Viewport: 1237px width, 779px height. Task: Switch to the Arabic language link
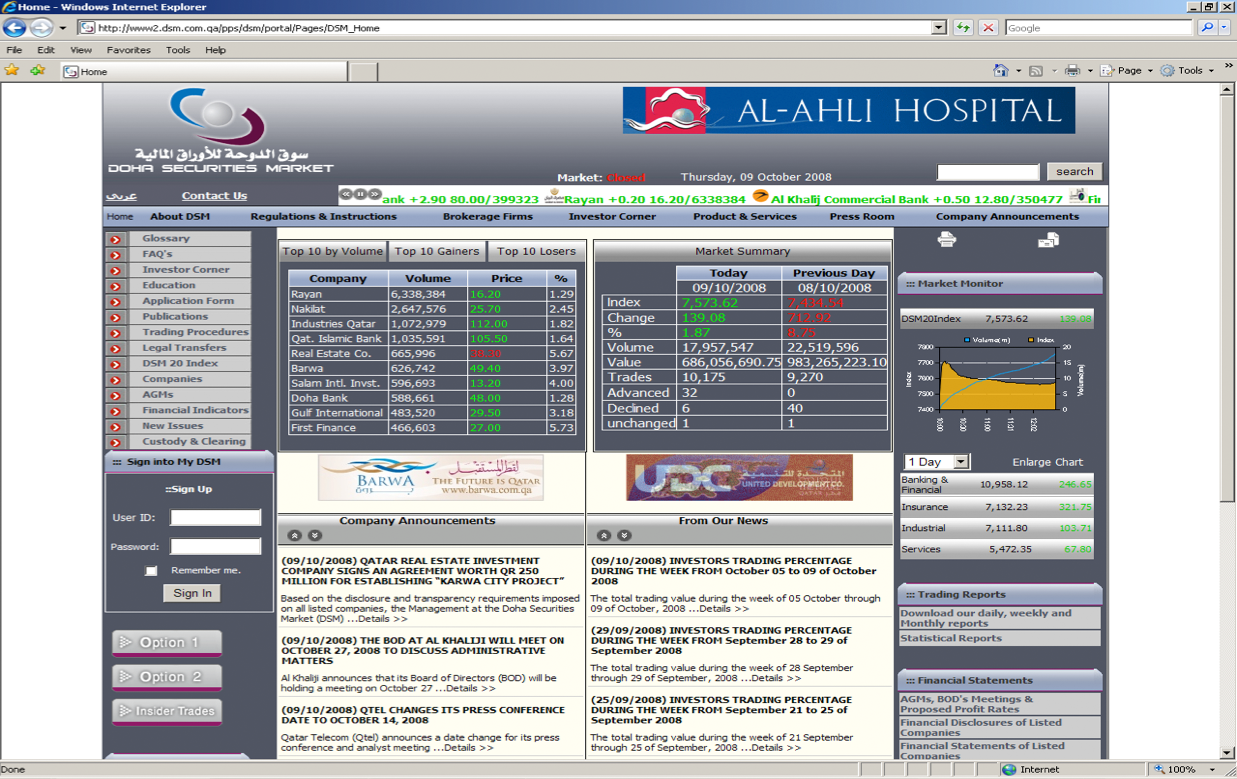(121, 196)
